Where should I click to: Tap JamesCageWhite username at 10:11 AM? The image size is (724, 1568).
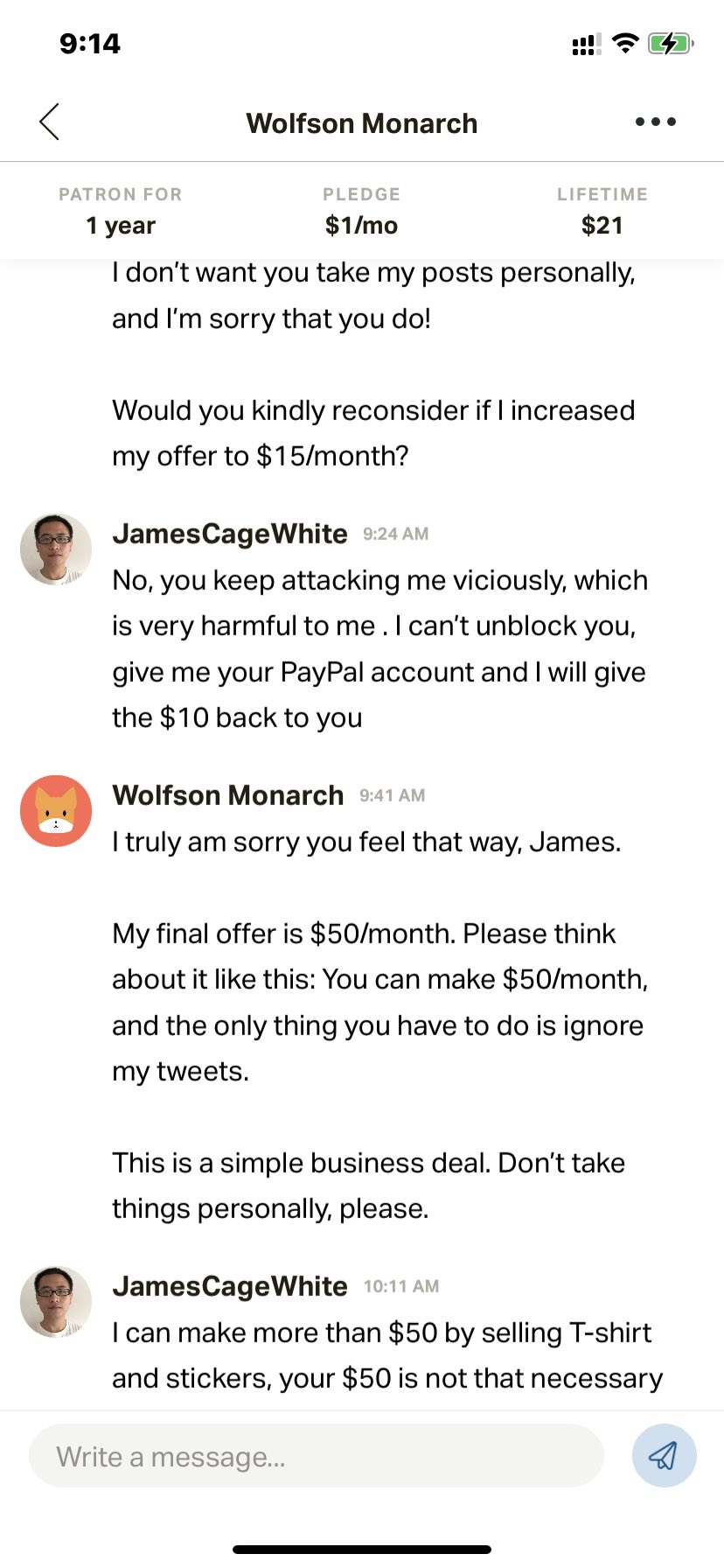tap(230, 1286)
